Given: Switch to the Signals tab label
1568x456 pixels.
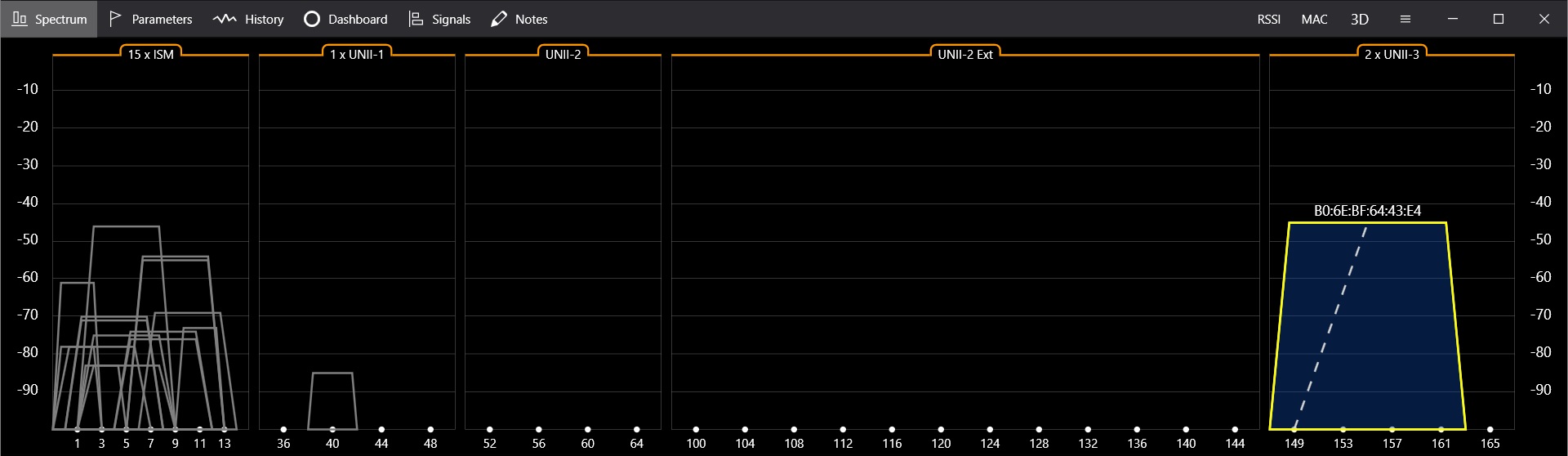Looking at the screenshot, I should pyautogui.click(x=451, y=19).
